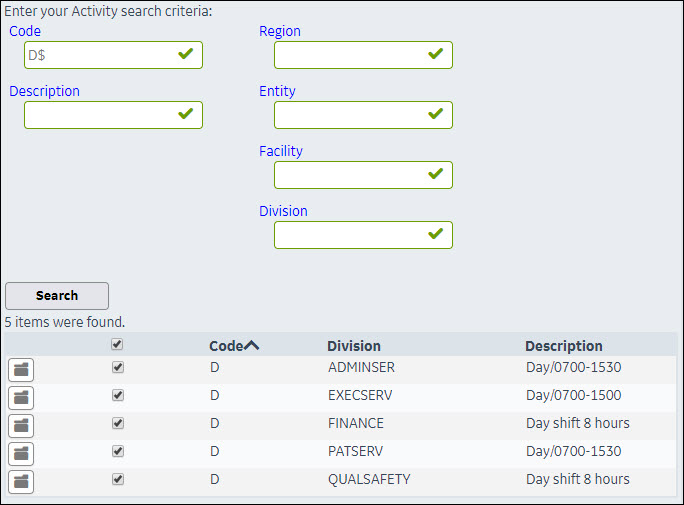684x505 pixels.
Task: Focus the Description input field
Action: coord(100,115)
